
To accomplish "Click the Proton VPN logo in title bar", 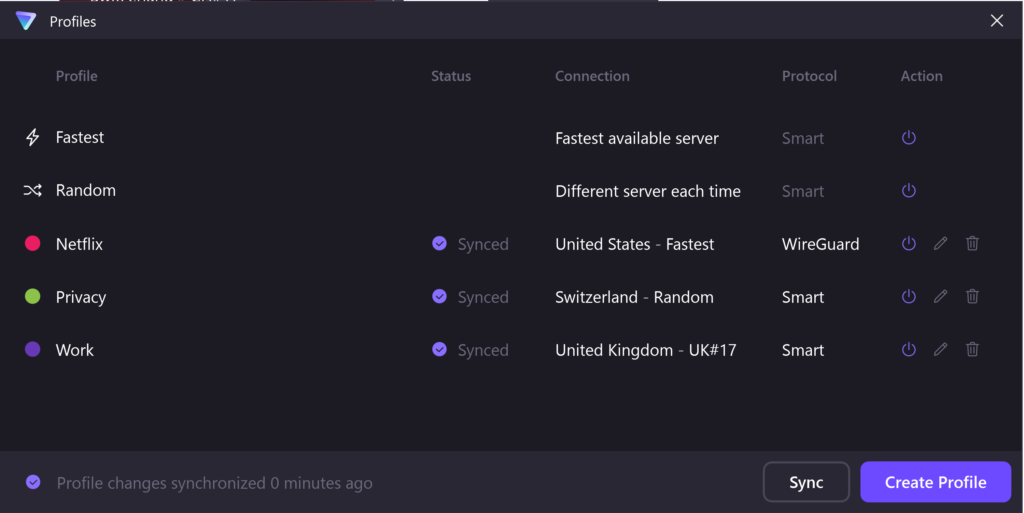I will 26,21.
